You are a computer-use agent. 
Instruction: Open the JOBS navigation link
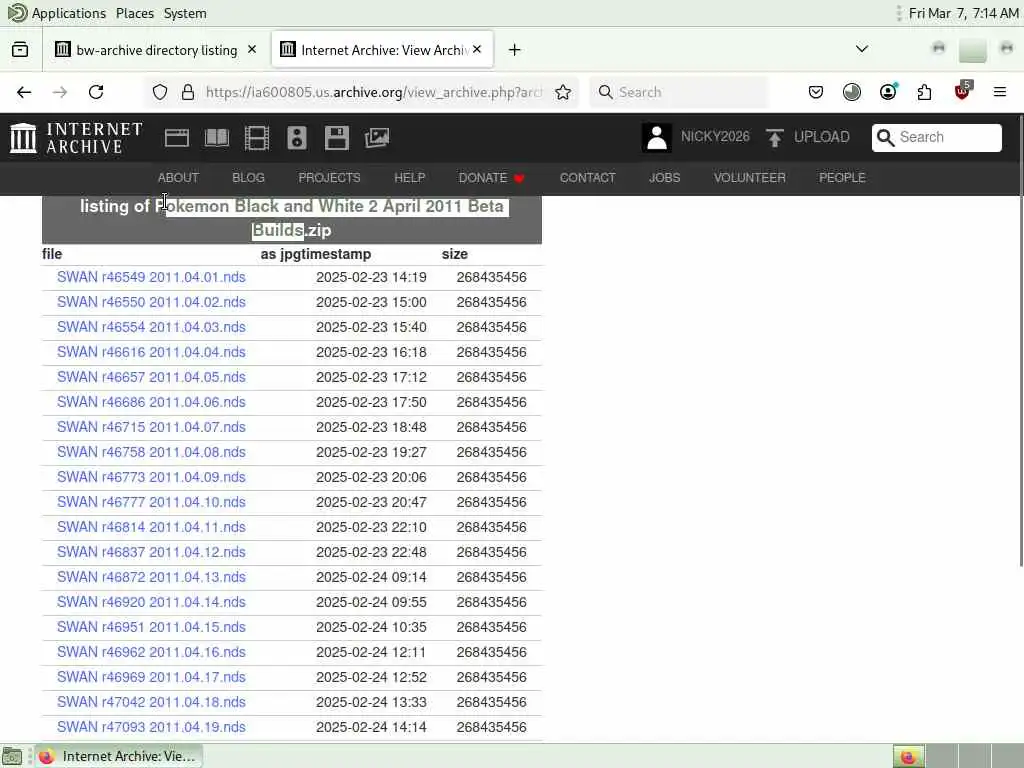664,178
